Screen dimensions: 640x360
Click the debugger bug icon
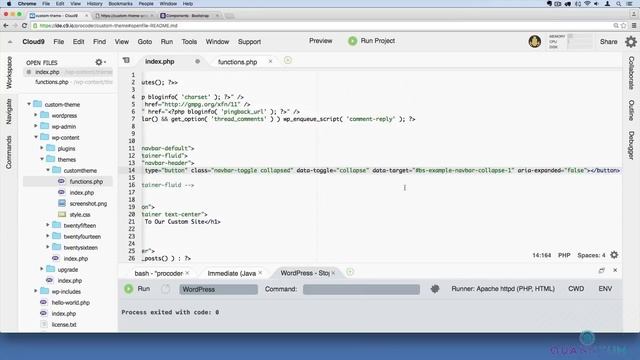tap(435, 289)
